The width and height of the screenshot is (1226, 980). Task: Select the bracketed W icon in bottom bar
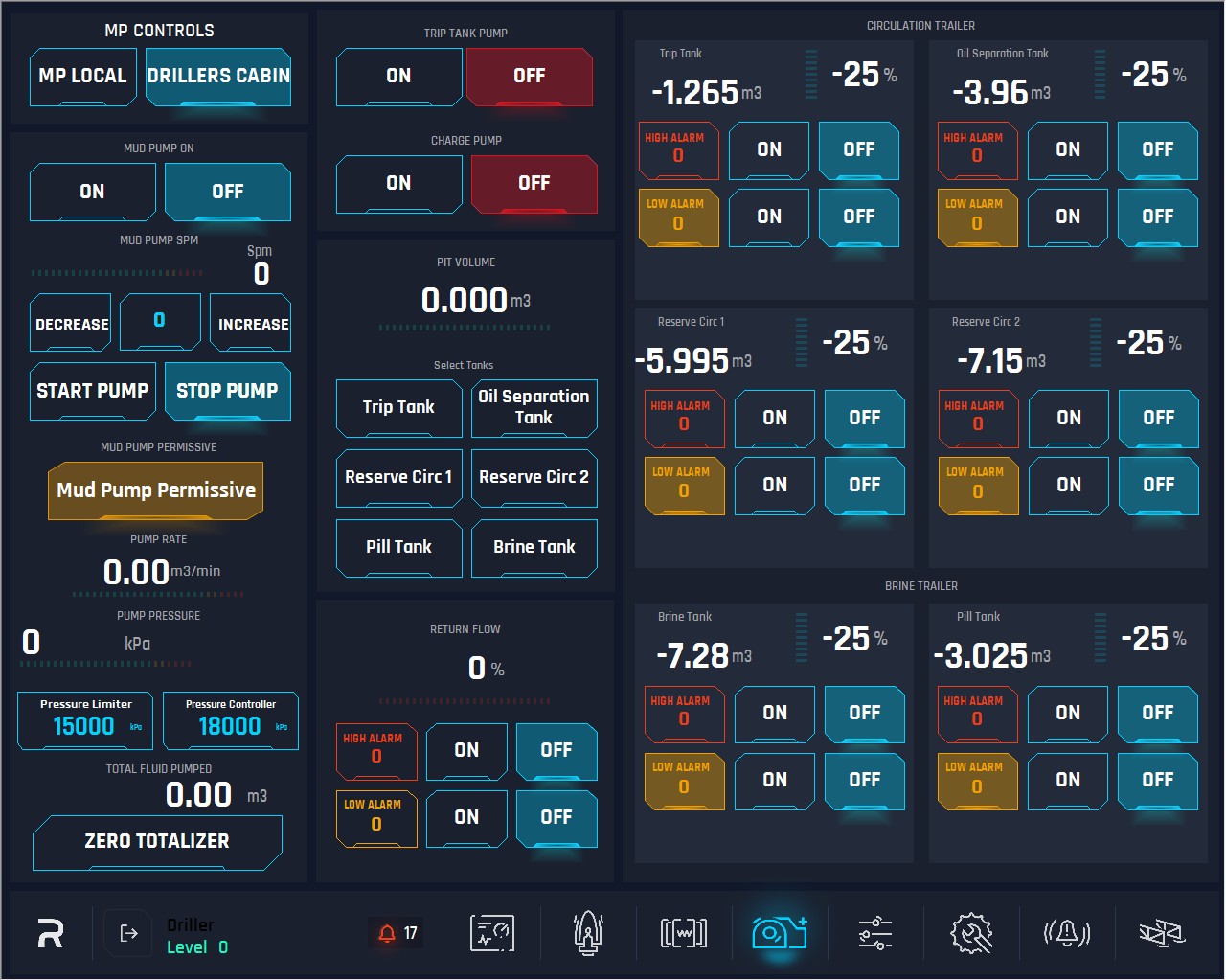pos(684,933)
